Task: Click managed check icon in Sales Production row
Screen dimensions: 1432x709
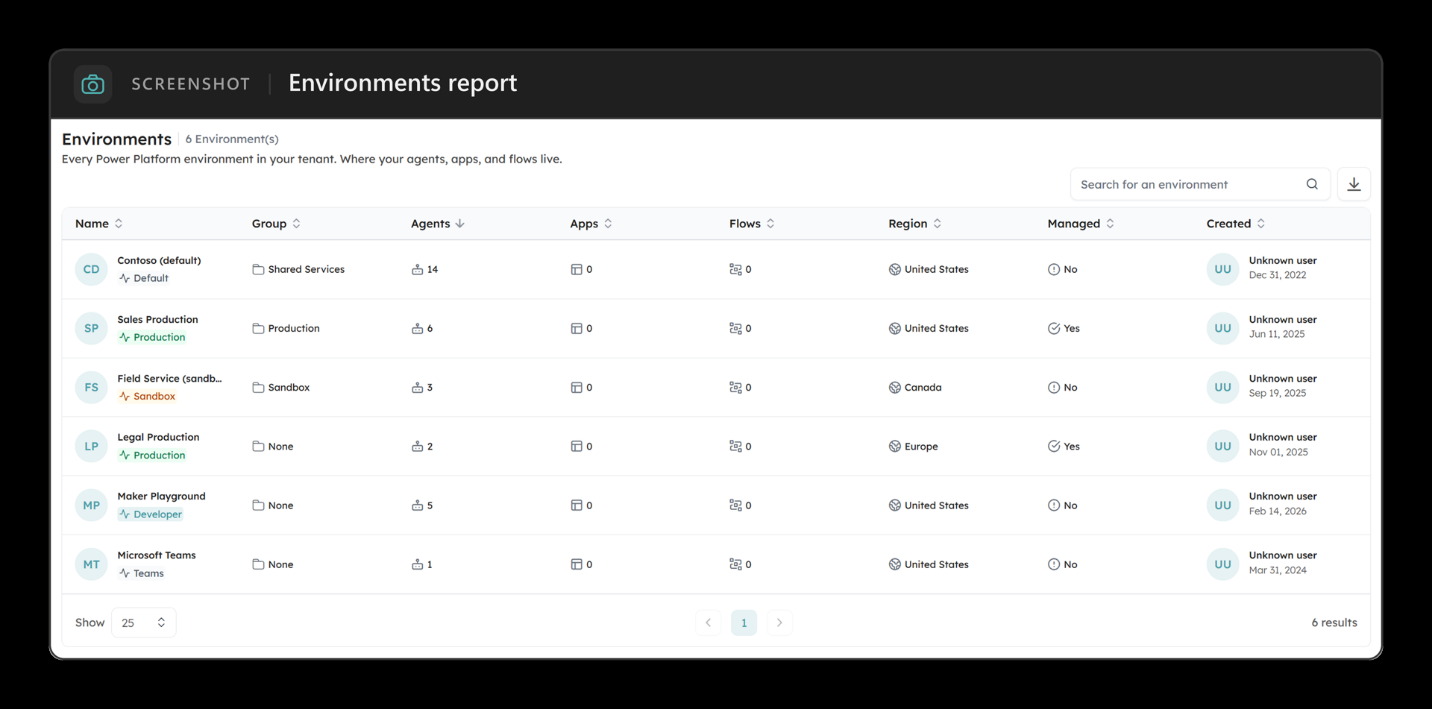Action: pyautogui.click(x=1054, y=328)
